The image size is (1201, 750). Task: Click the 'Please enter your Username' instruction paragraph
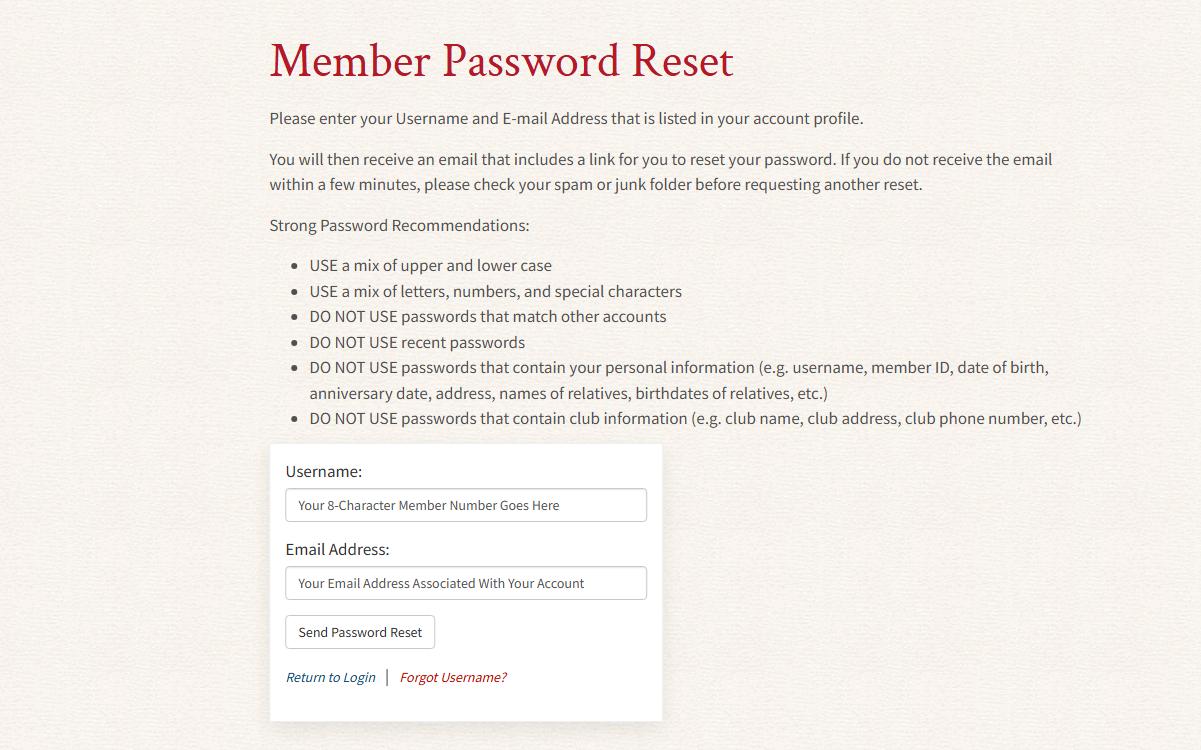tap(566, 118)
